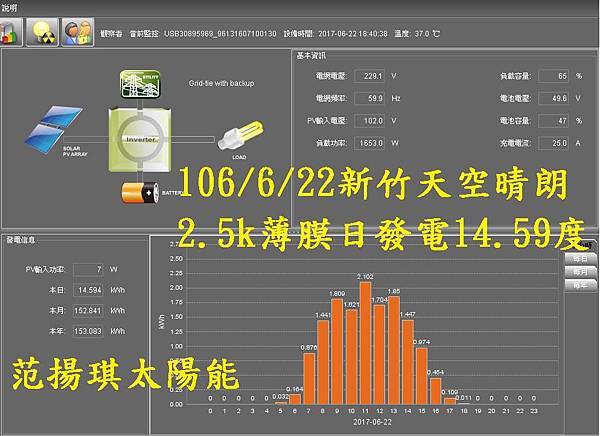
Task: Click today's energy field showing 14.594
Action: click(88, 290)
